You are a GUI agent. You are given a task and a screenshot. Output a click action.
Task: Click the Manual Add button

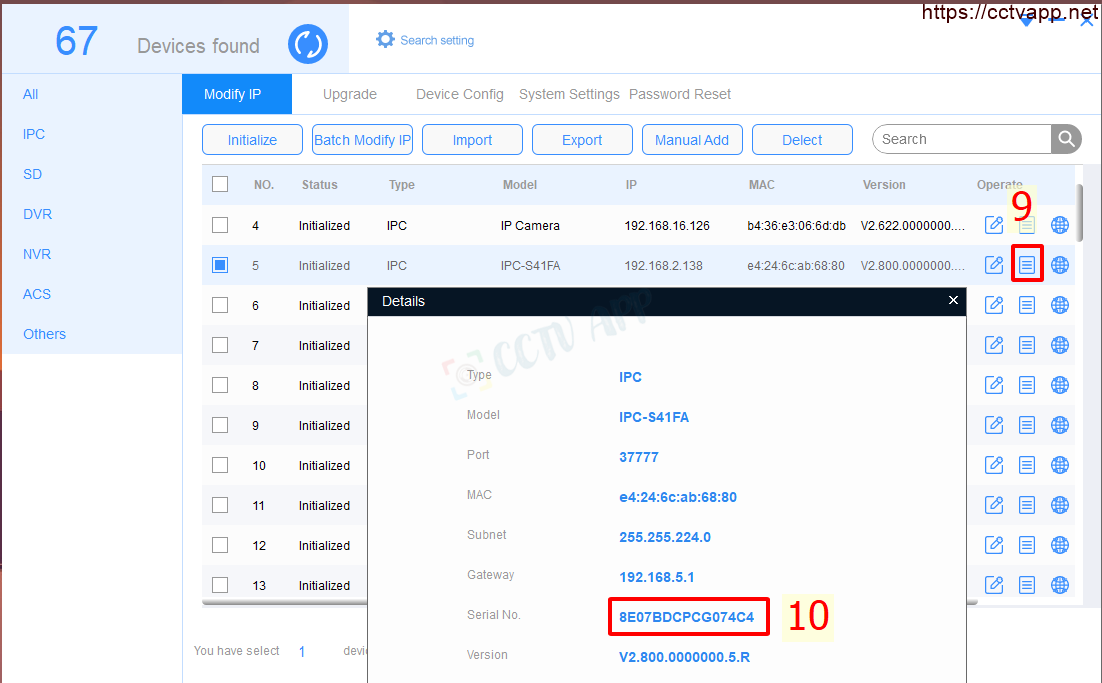[691, 140]
